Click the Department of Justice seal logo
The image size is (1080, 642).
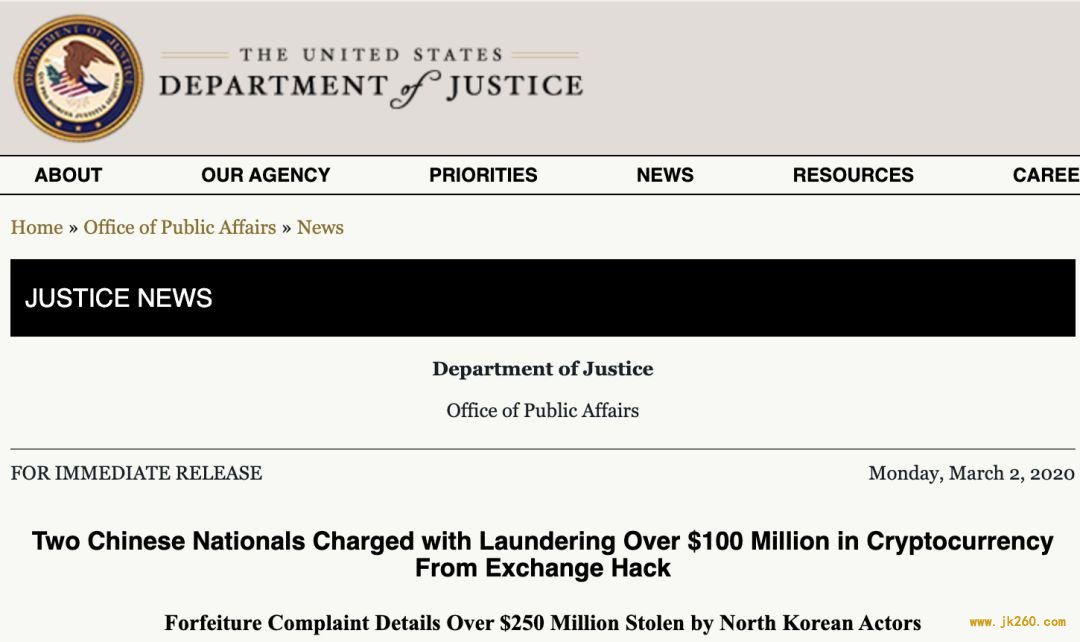pyautogui.click(x=79, y=79)
